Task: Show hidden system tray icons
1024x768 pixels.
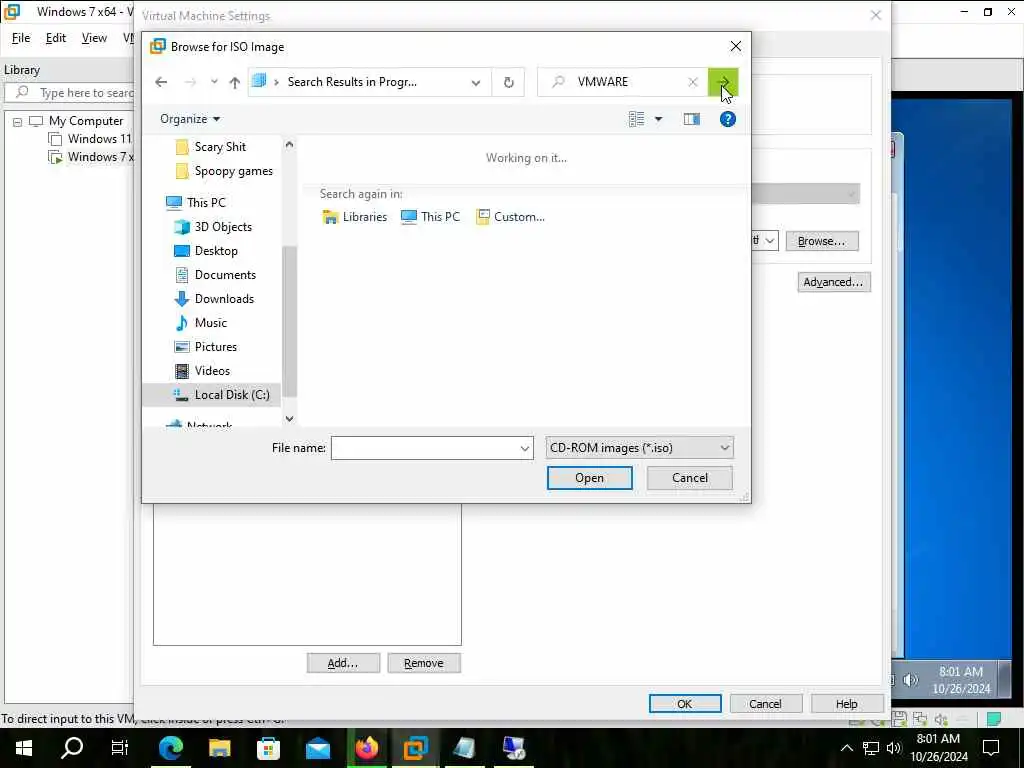Action: point(846,748)
